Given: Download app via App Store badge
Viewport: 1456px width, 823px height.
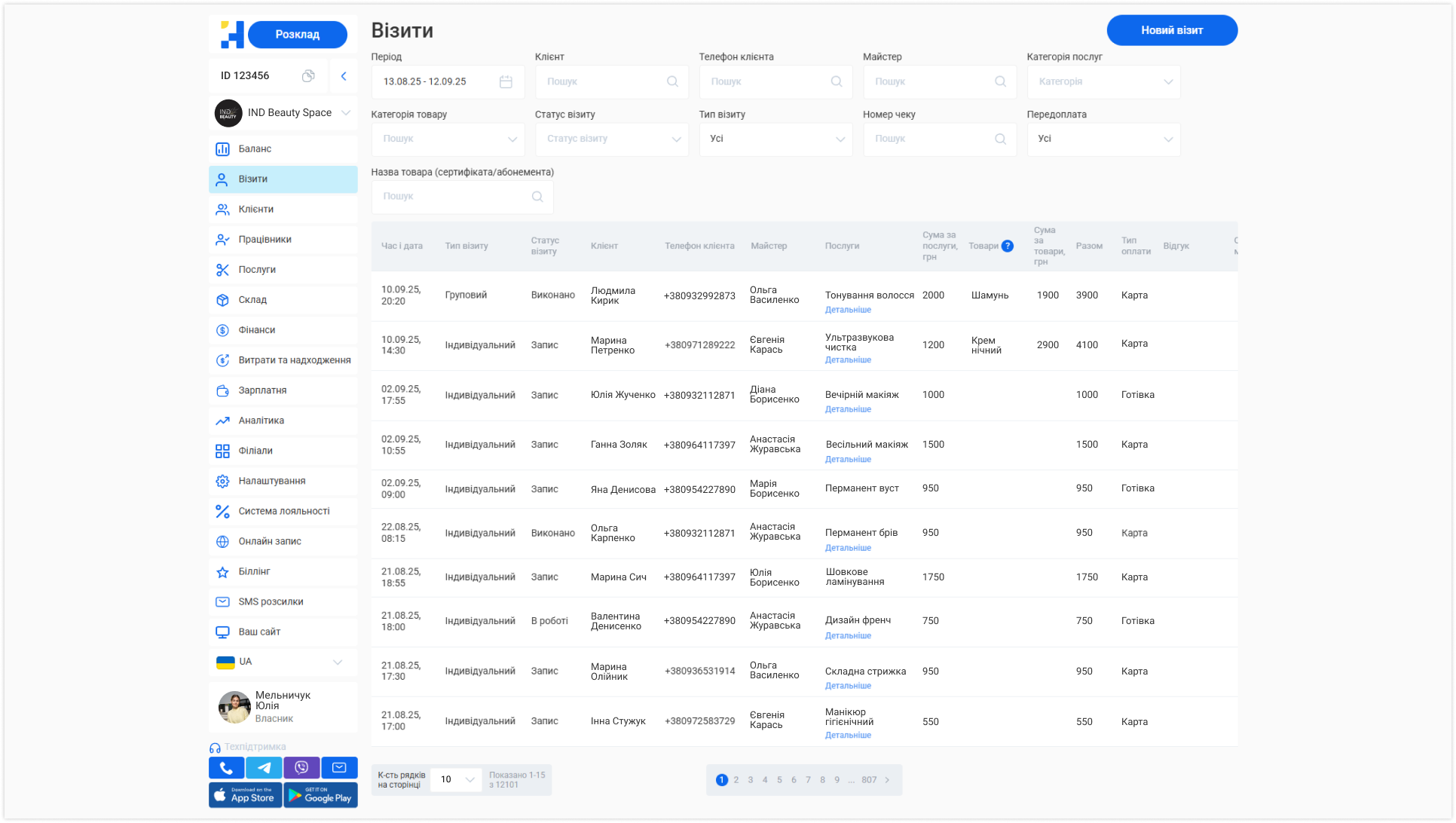Looking at the screenshot, I should (x=245, y=795).
